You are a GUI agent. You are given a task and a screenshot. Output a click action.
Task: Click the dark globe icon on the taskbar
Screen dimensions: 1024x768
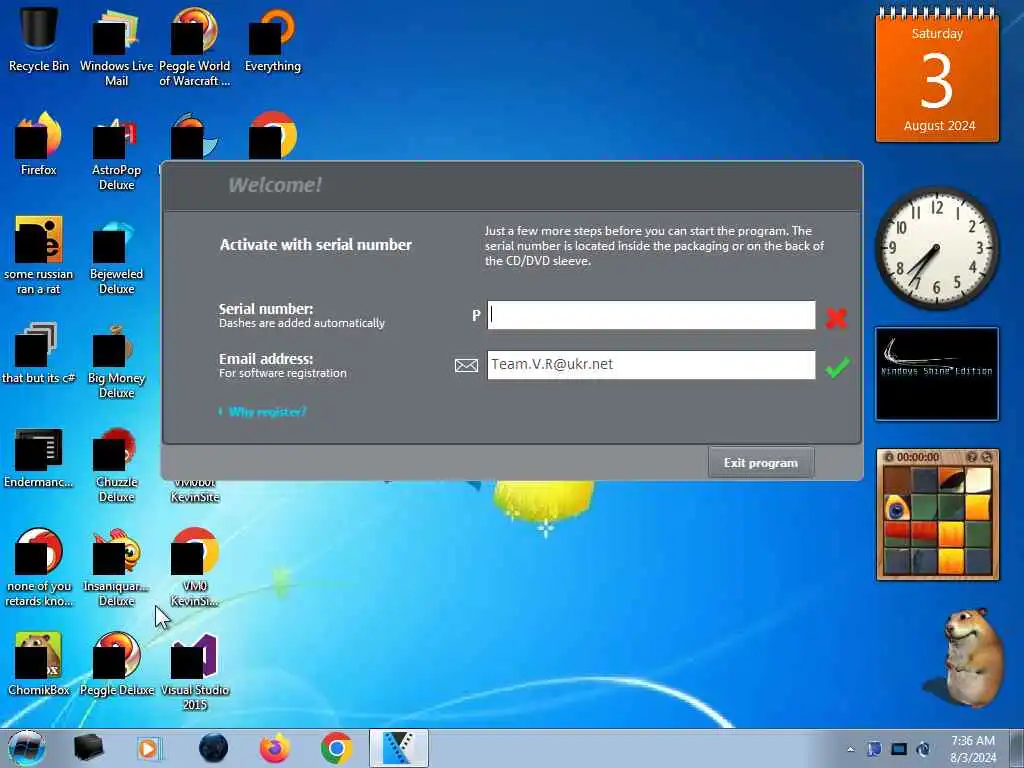[214, 748]
